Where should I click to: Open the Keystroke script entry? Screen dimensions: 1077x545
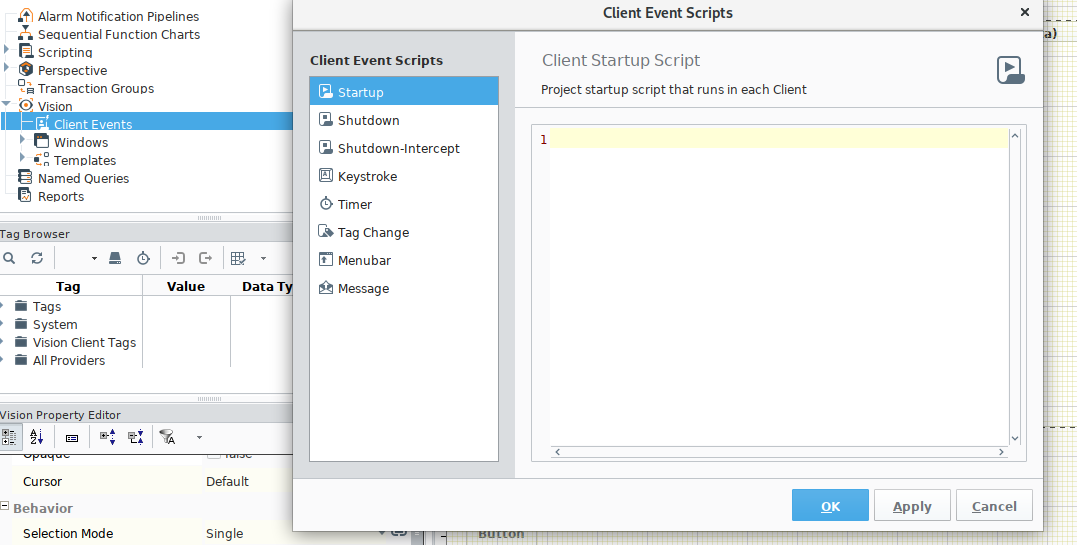pos(367,176)
